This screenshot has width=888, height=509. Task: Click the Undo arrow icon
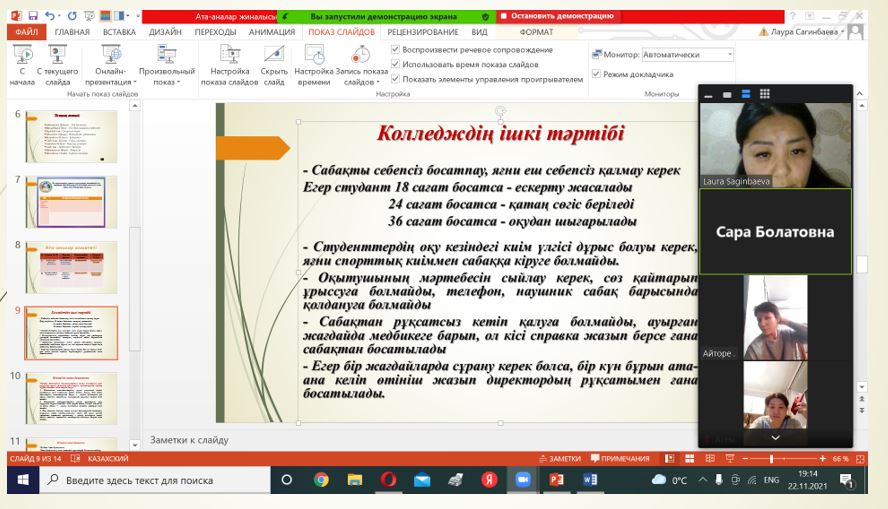(x=50, y=16)
